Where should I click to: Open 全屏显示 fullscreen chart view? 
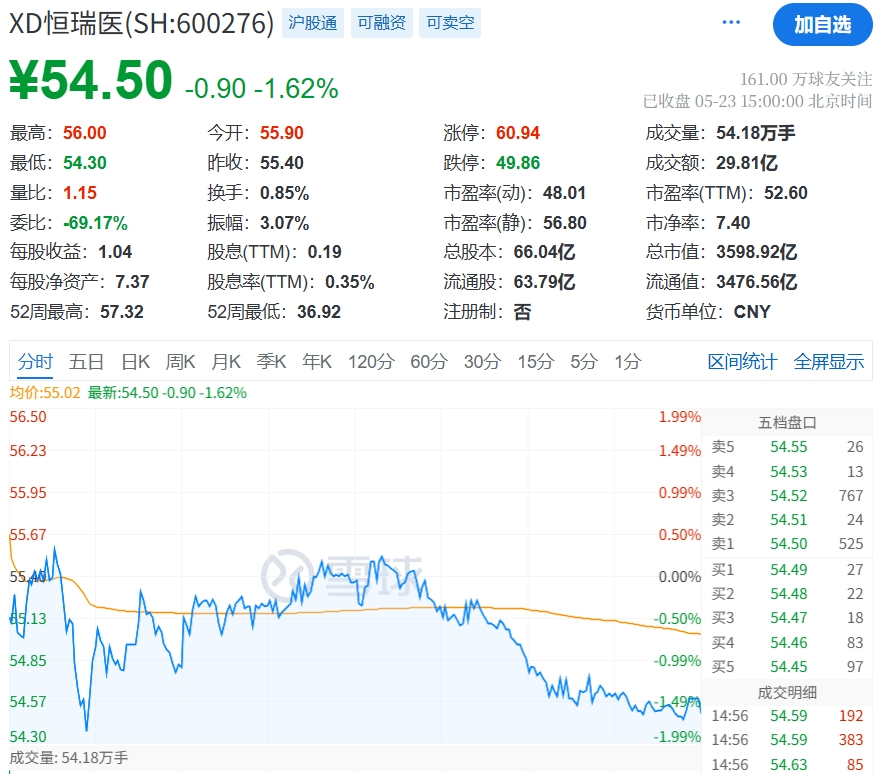pos(828,362)
